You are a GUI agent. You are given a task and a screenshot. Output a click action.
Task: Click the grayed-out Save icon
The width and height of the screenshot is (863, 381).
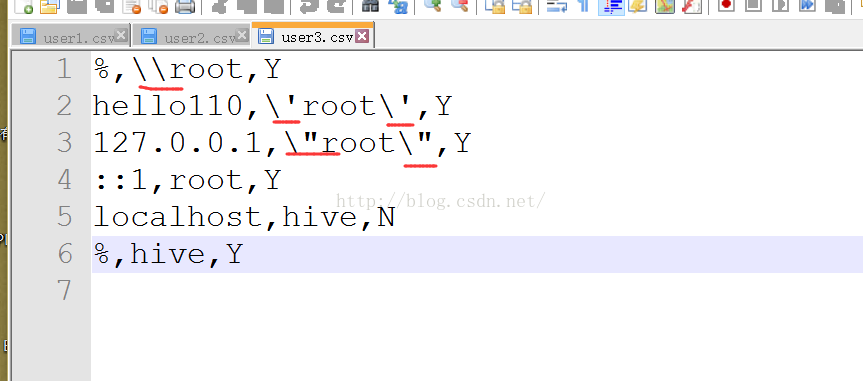coord(77,6)
